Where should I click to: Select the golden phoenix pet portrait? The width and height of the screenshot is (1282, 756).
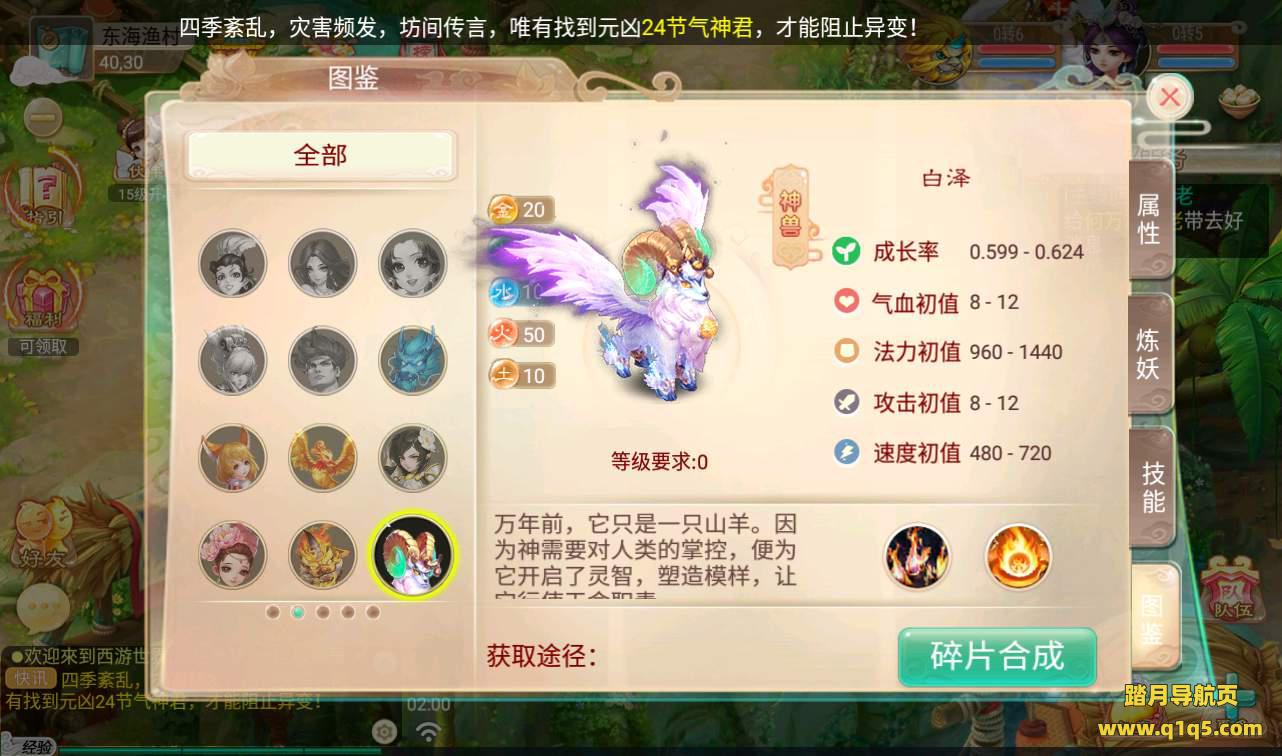323,457
